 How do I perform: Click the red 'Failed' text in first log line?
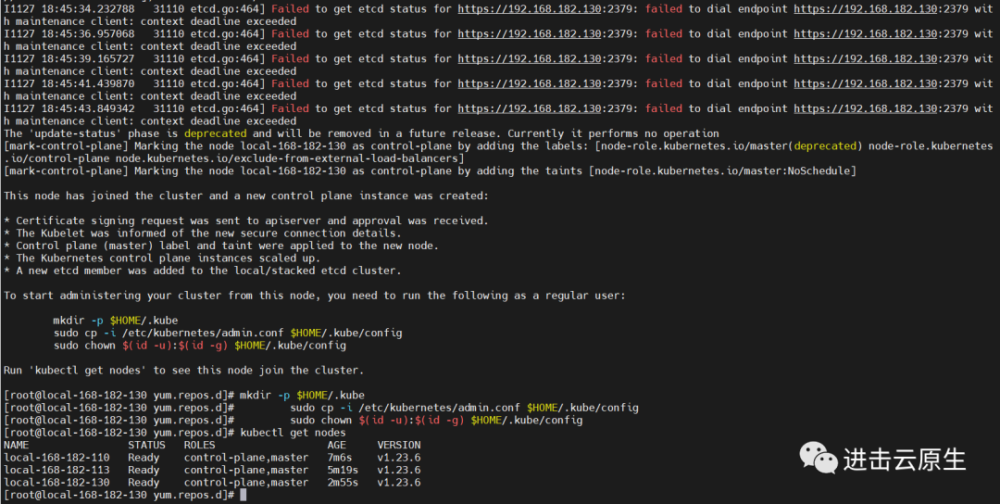click(x=290, y=9)
